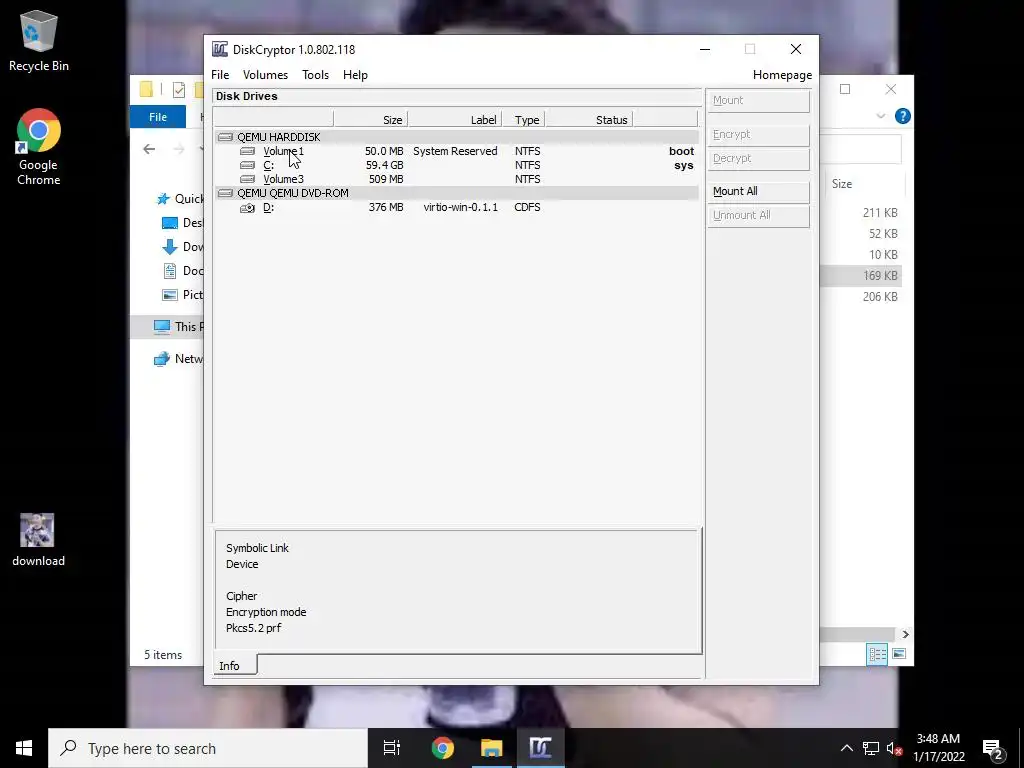The image size is (1024, 768).
Task: Click the Mount button
Action: click(758, 101)
